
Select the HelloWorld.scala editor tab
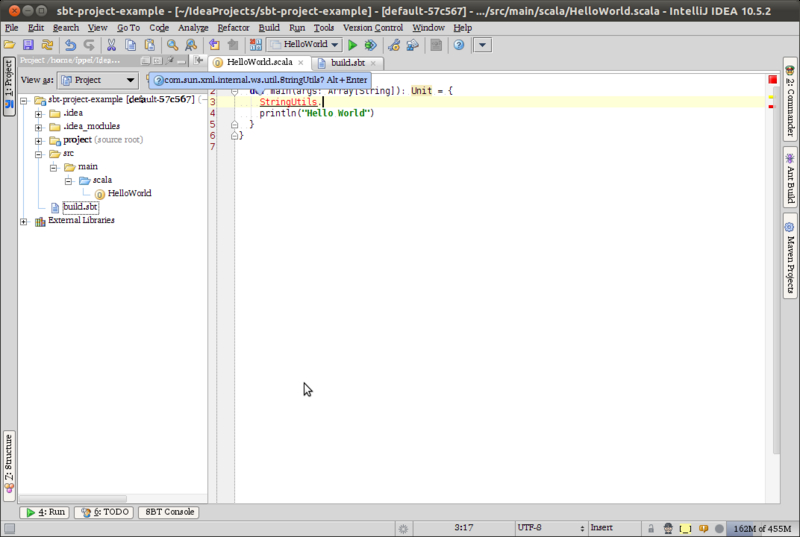click(x=259, y=62)
